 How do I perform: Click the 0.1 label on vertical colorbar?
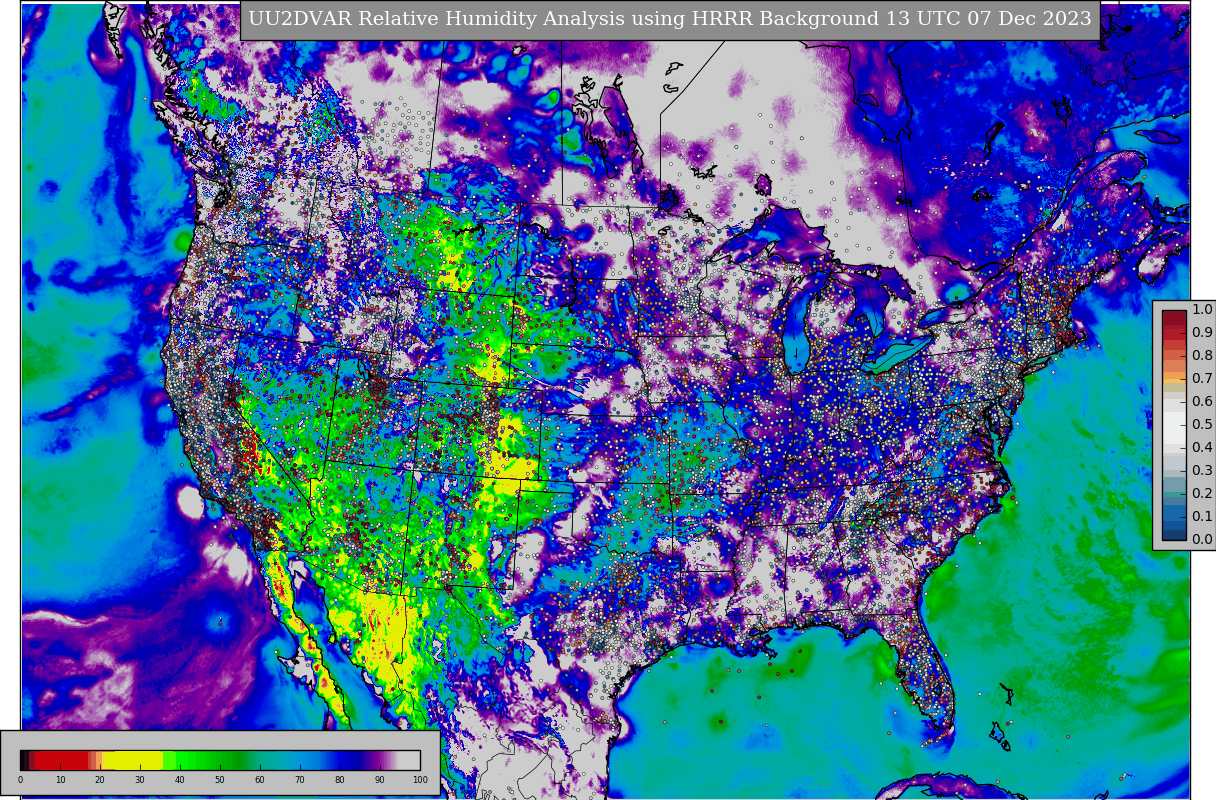[x=1202, y=517]
